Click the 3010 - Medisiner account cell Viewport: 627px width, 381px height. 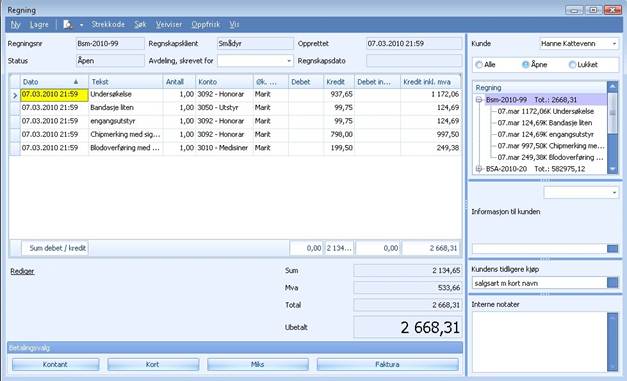(223, 148)
